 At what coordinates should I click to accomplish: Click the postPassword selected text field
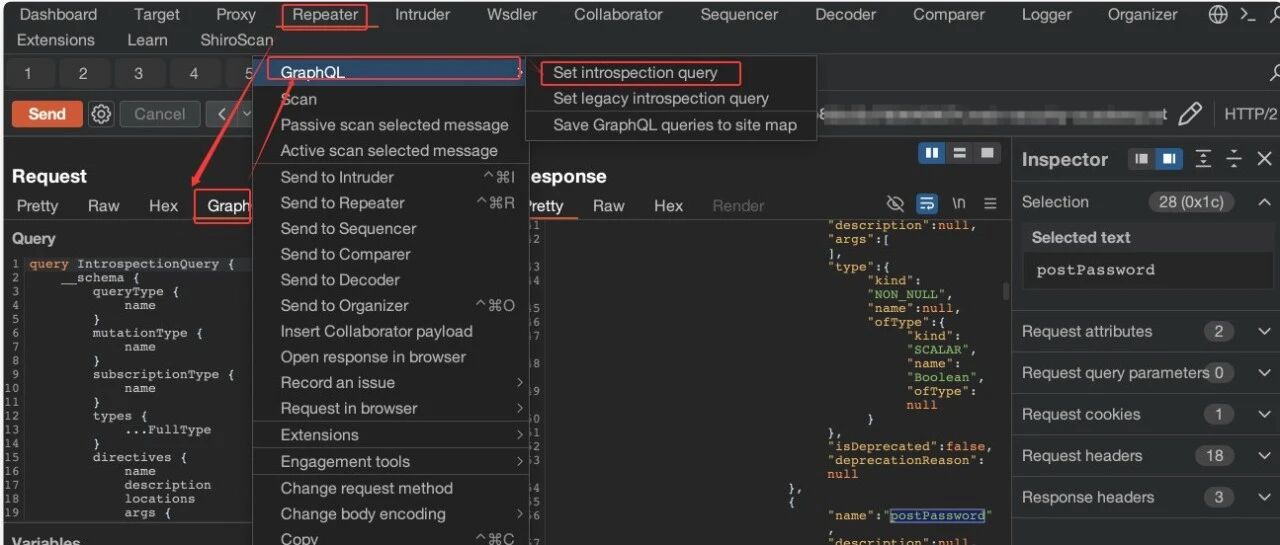click(1146, 270)
